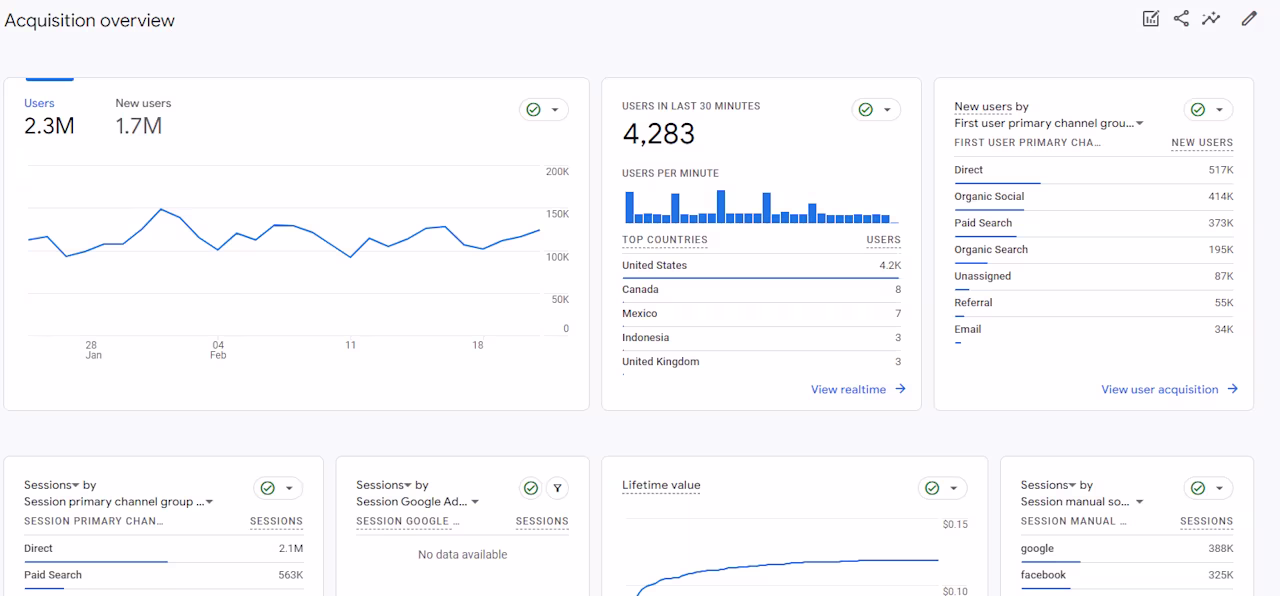Click green check status on realtime users card

[865, 110]
